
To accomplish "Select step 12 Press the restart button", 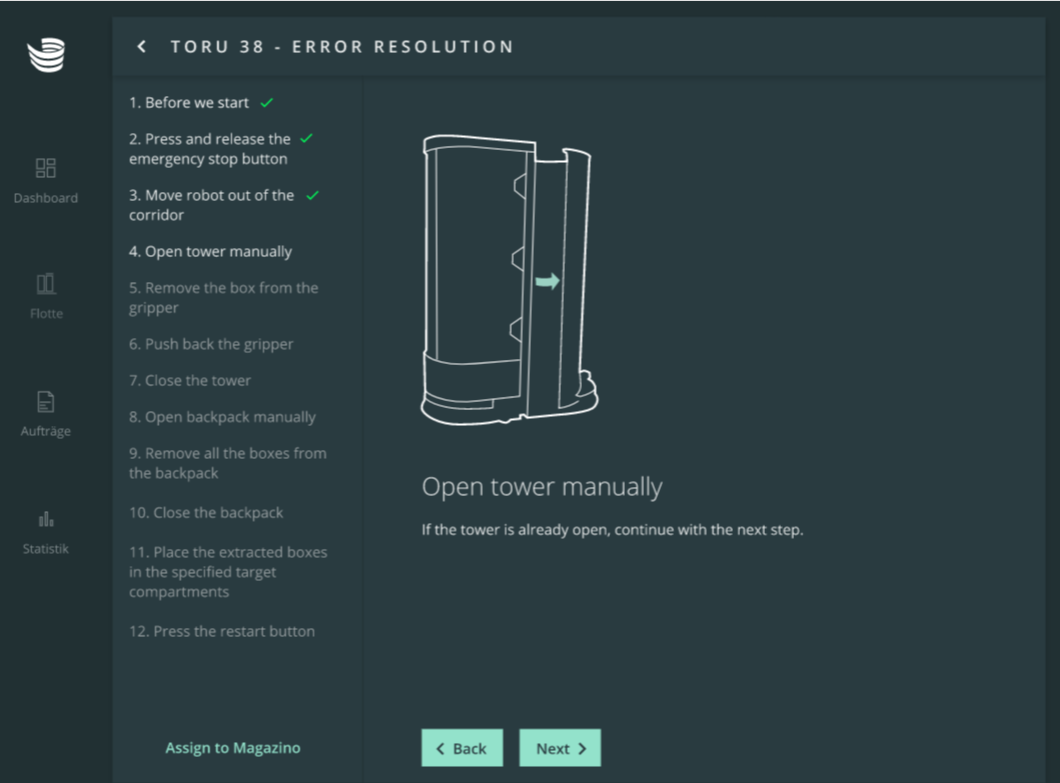I will [x=222, y=632].
